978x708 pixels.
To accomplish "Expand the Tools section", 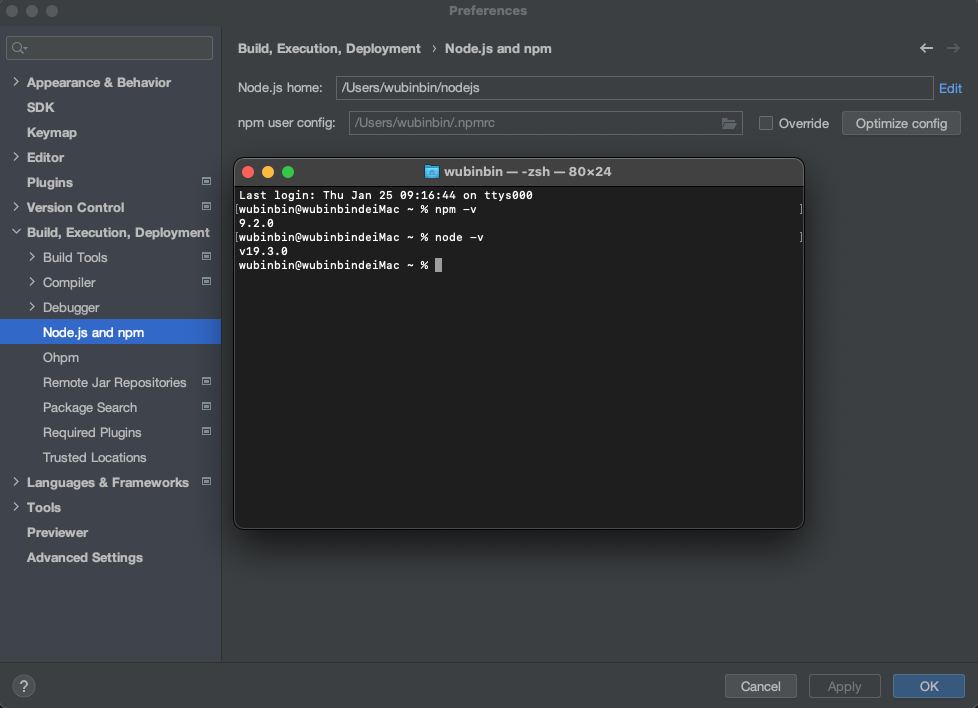I will [16, 507].
